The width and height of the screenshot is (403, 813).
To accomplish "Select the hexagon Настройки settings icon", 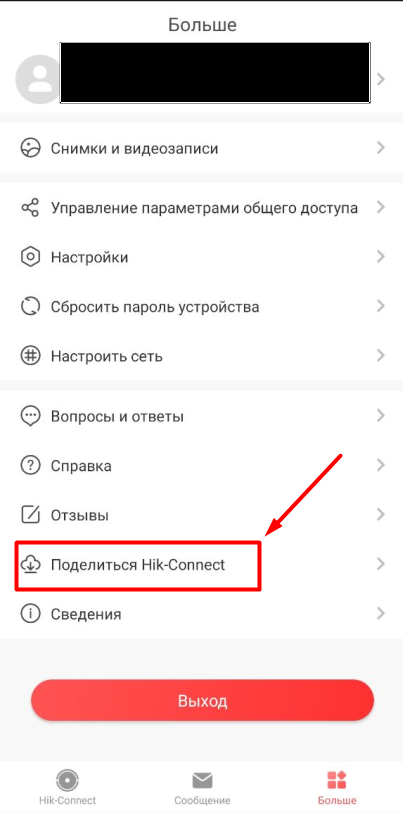I will (x=30, y=257).
